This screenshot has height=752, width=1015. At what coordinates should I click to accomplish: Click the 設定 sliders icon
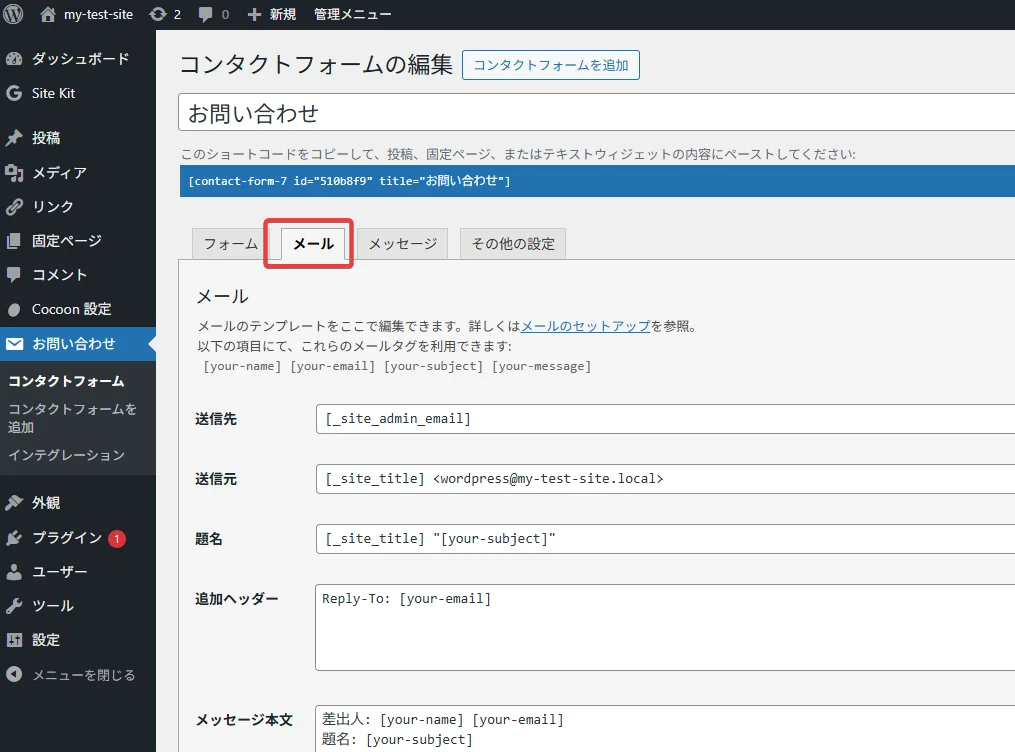point(14,640)
